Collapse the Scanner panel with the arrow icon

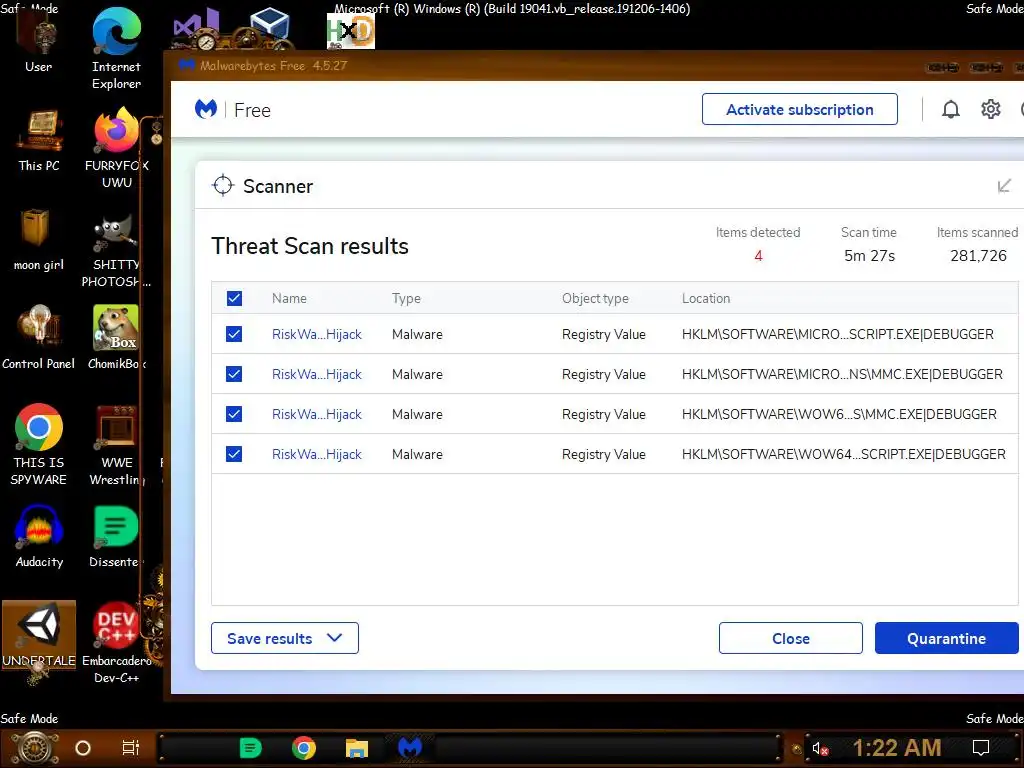1004,186
